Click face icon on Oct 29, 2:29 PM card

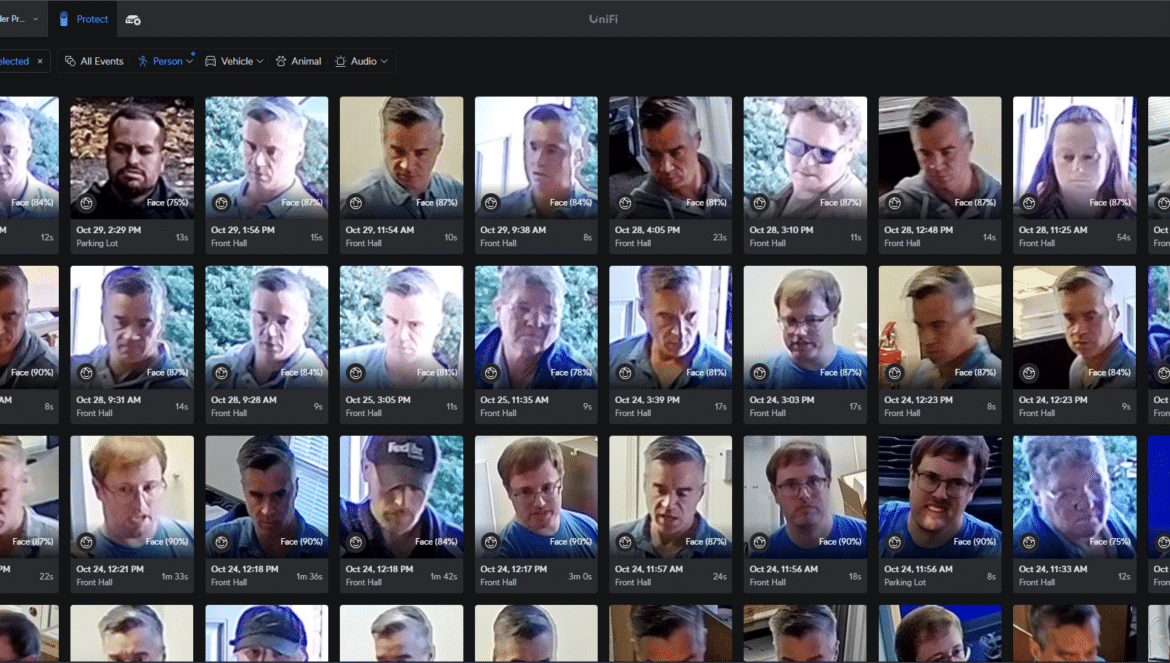coord(87,203)
